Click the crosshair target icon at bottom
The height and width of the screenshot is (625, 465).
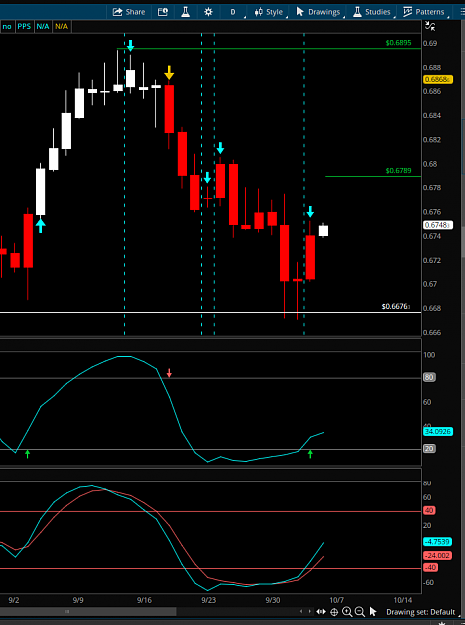coord(334,611)
